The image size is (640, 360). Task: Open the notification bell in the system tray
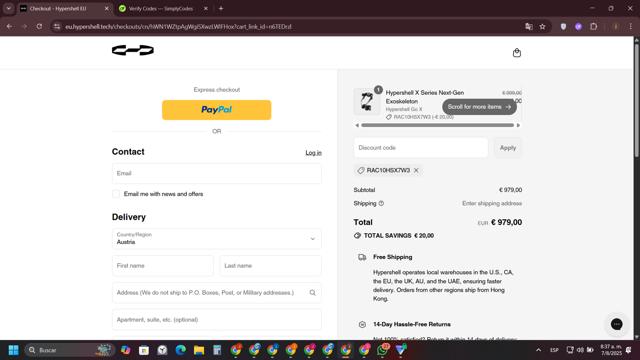(629, 350)
